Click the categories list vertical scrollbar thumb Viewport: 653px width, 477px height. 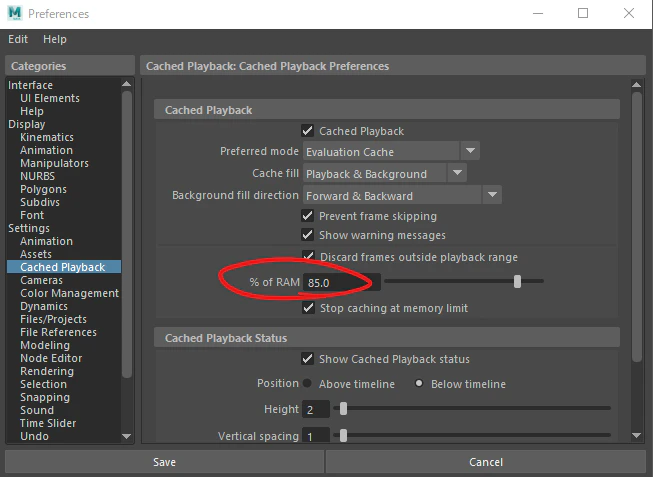coord(127,235)
